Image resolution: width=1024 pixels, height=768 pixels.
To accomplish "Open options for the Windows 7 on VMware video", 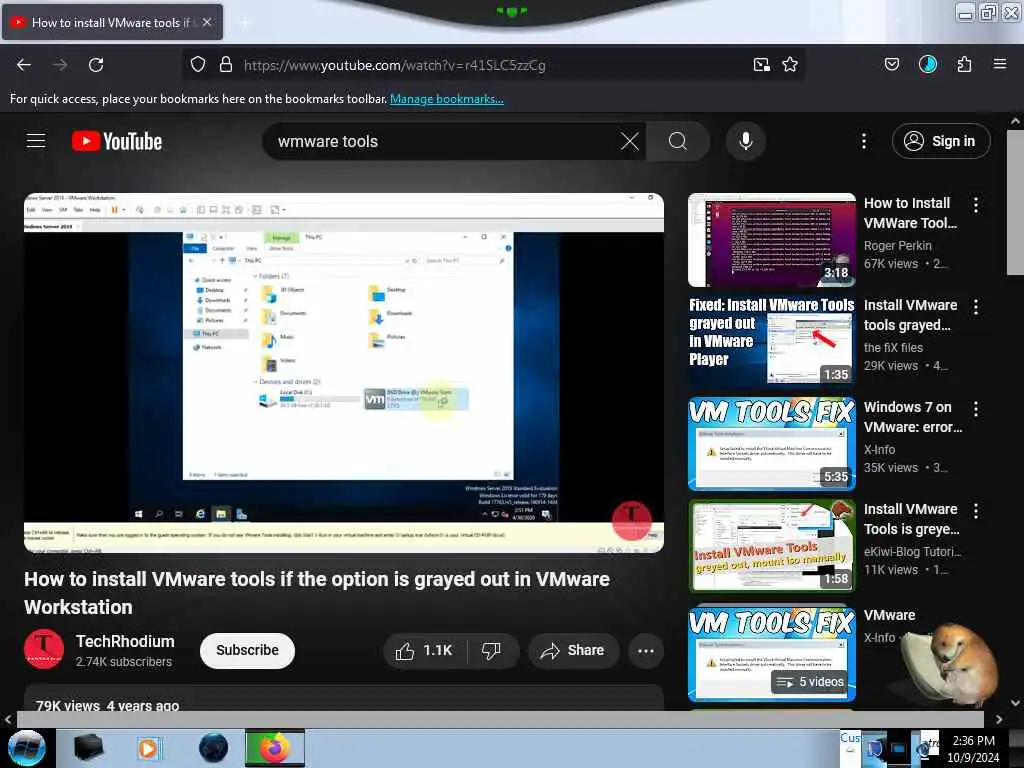I will pos(976,409).
